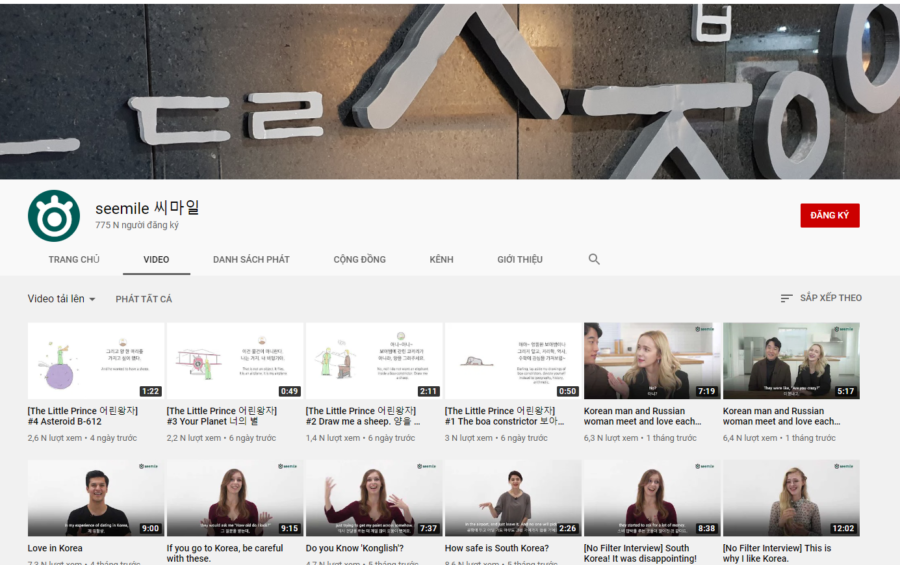900x565 pixels.
Task: Open the KÊNH tab
Action: point(441,260)
